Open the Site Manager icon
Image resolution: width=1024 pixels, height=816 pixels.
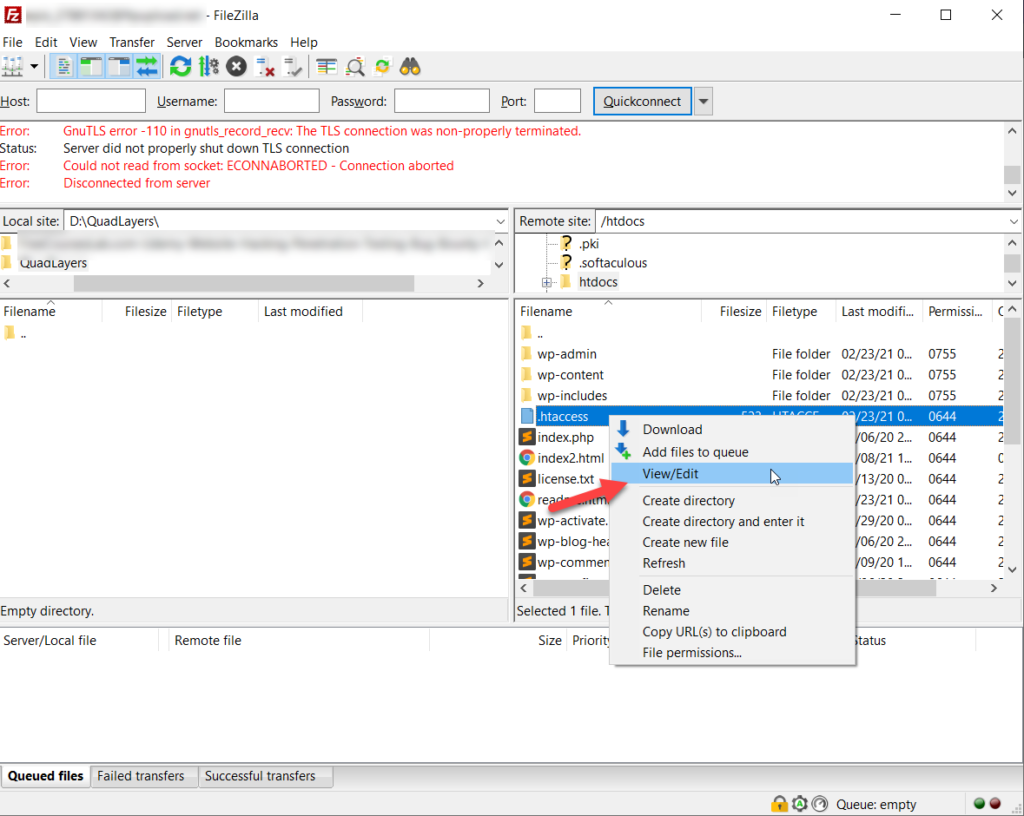click(x=12, y=67)
